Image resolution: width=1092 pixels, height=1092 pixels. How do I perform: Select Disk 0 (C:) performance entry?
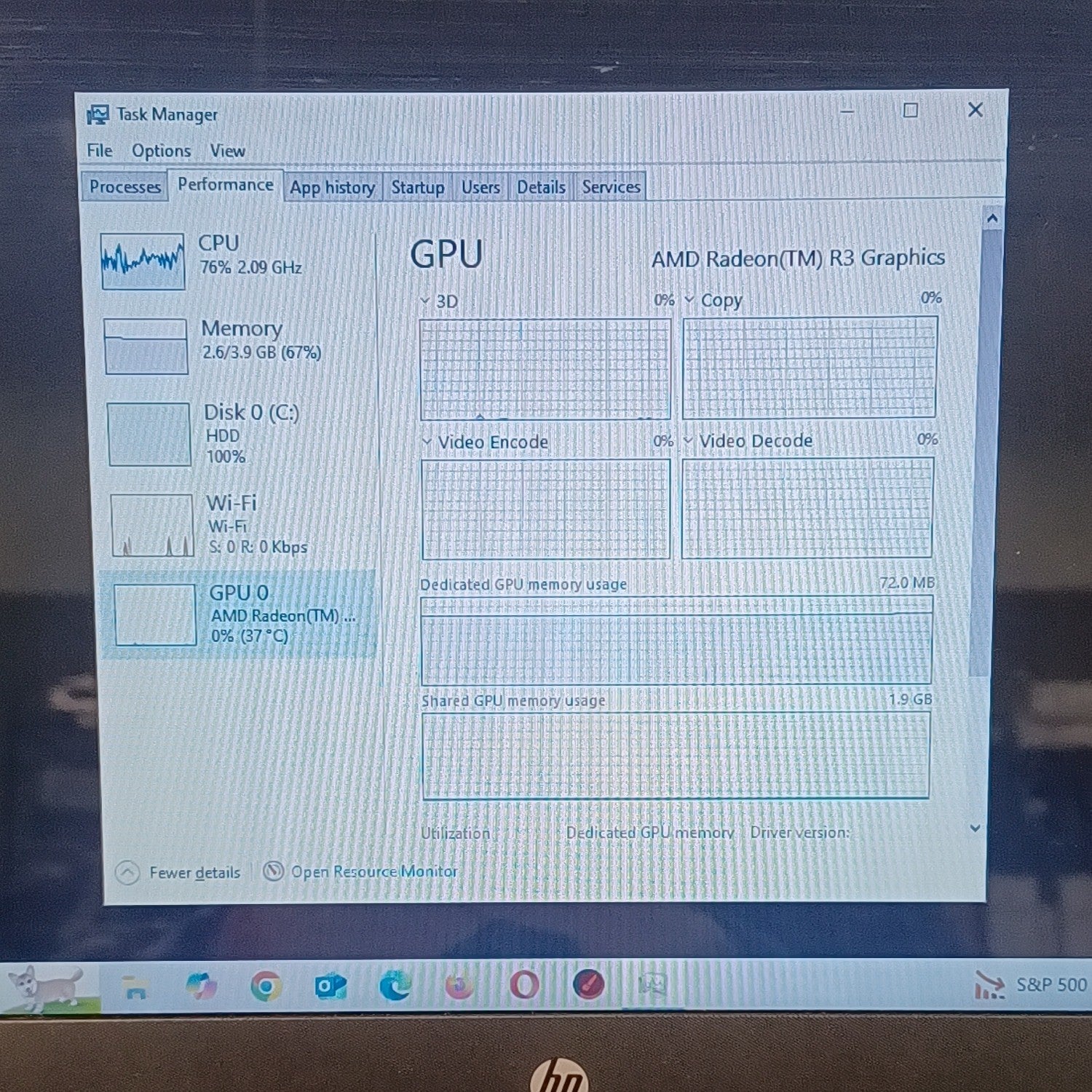tap(240, 434)
